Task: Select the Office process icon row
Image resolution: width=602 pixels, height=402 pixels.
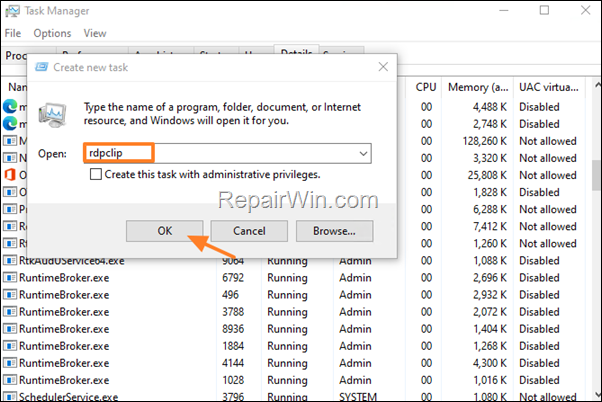Action: click(x=10, y=175)
